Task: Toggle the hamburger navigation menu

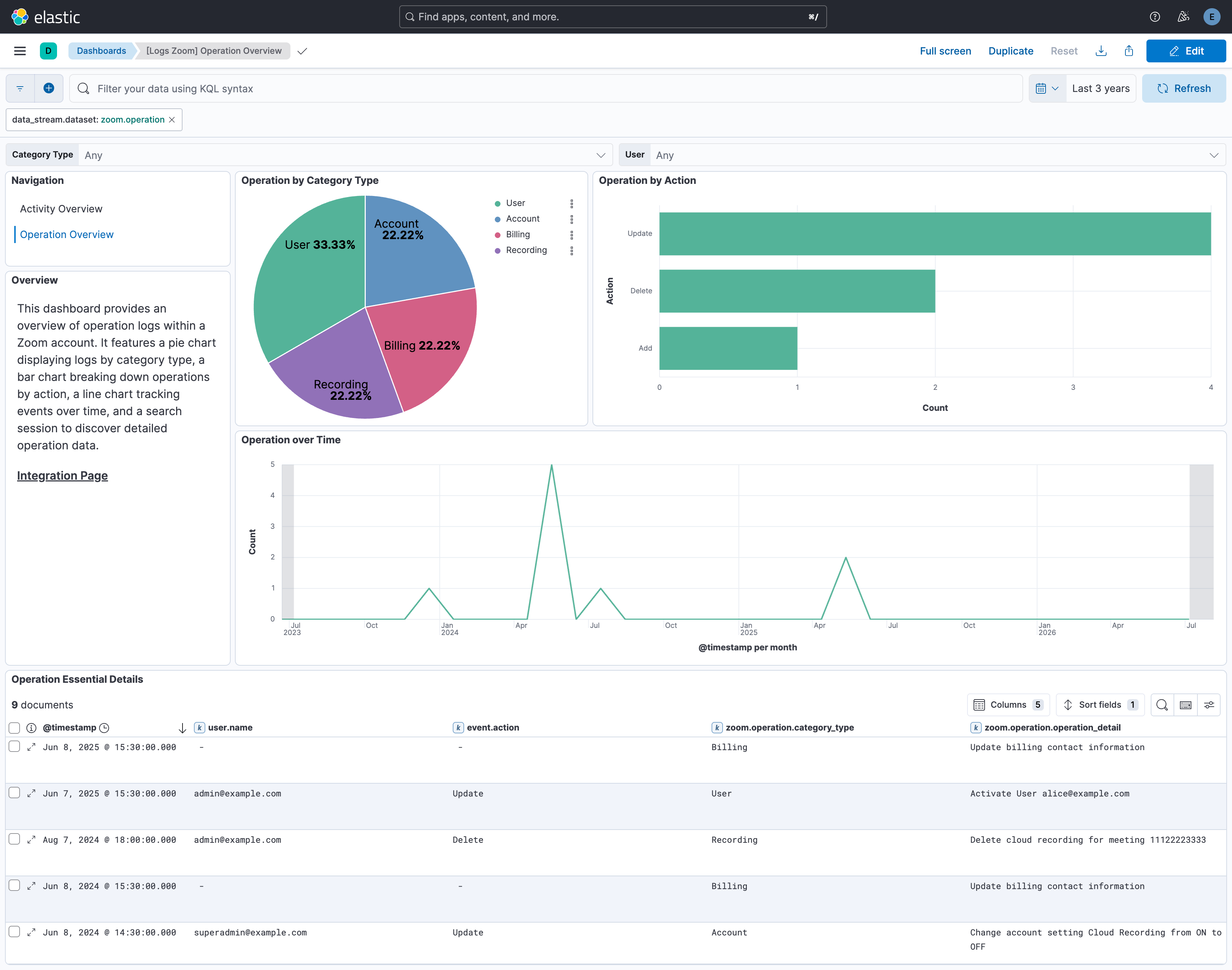Action: (x=20, y=51)
